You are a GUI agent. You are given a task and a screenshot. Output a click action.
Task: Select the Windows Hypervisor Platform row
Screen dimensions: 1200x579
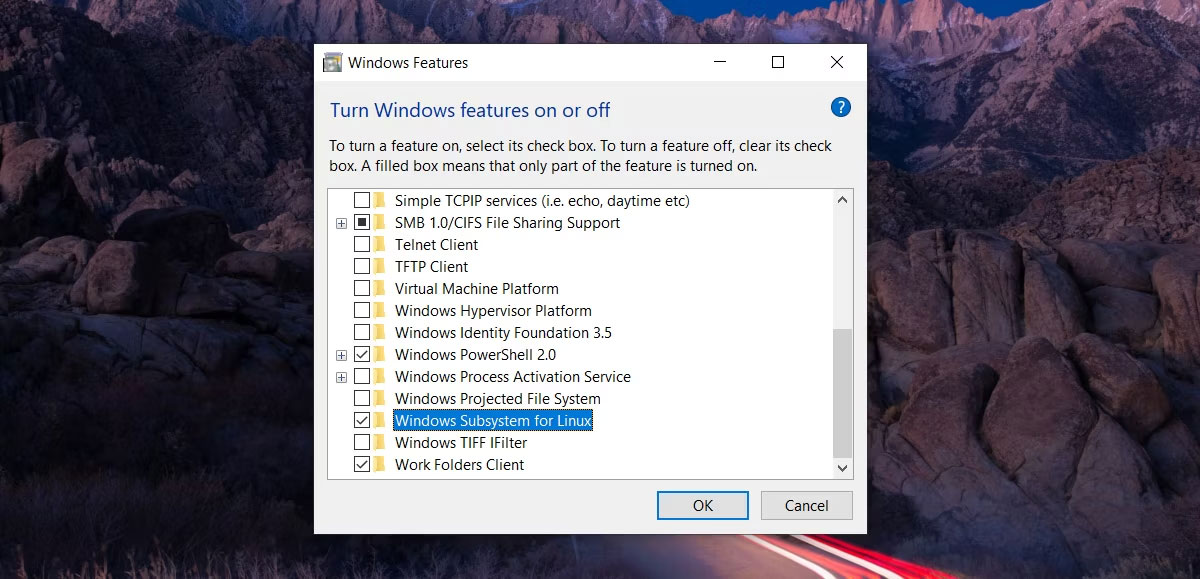492,310
